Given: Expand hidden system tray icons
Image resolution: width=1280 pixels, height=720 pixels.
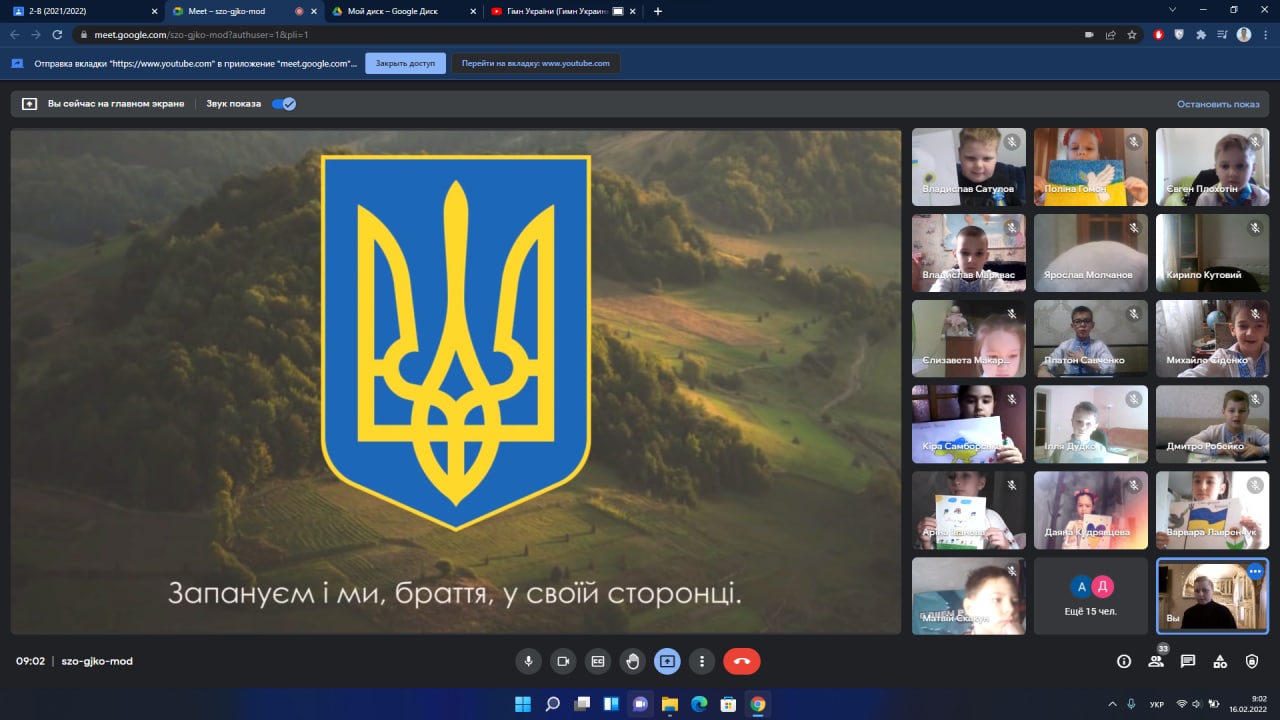Looking at the screenshot, I should tap(1113, 704).
